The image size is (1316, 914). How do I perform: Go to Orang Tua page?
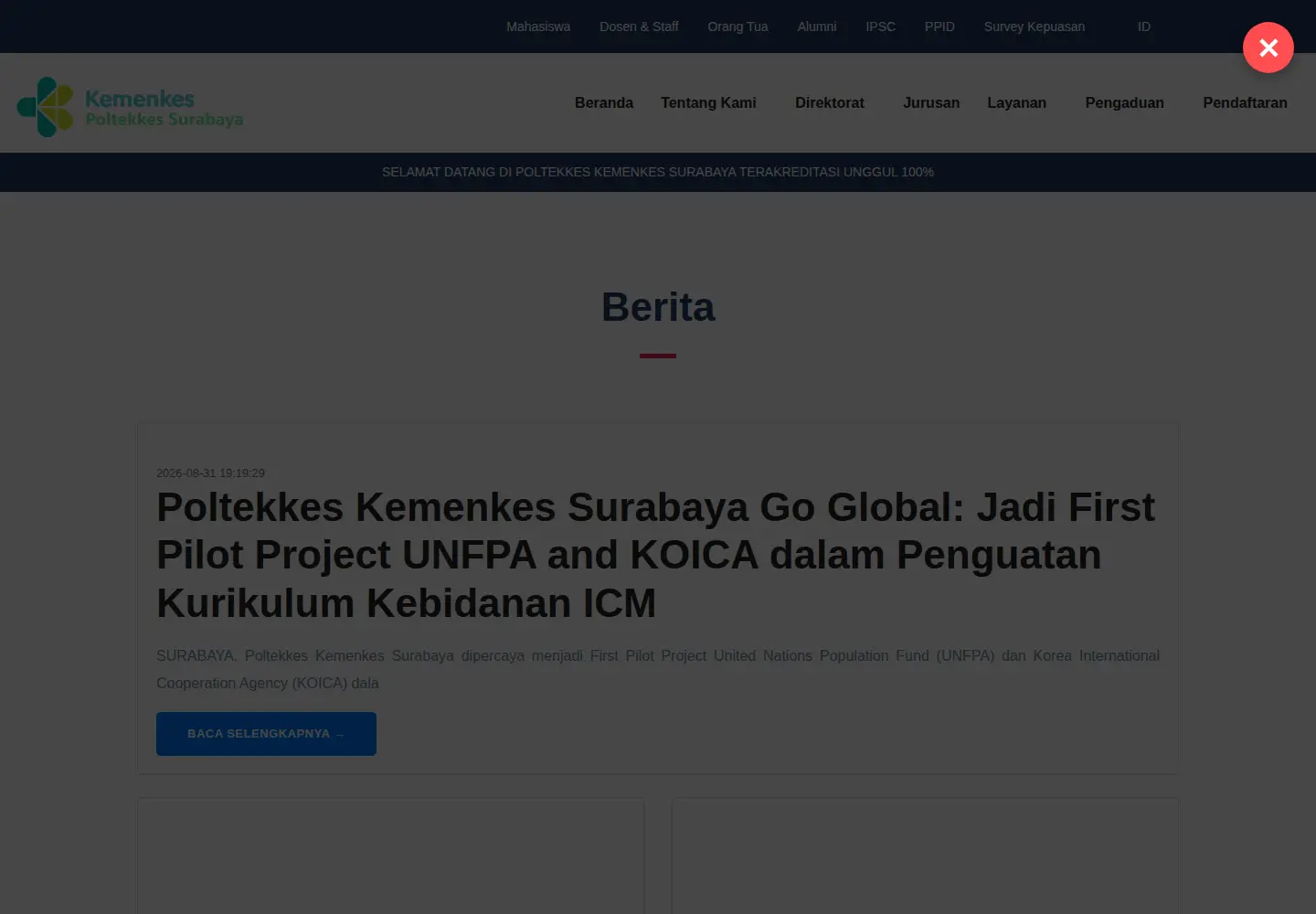click(738, 27)
